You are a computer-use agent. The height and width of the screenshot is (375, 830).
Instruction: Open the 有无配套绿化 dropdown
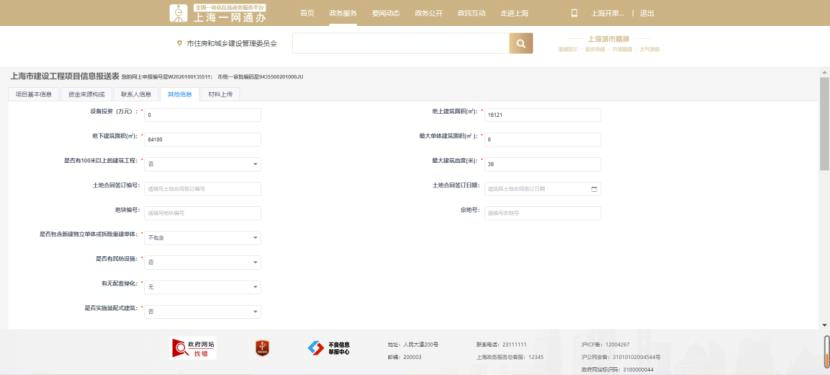pos(202,287)
